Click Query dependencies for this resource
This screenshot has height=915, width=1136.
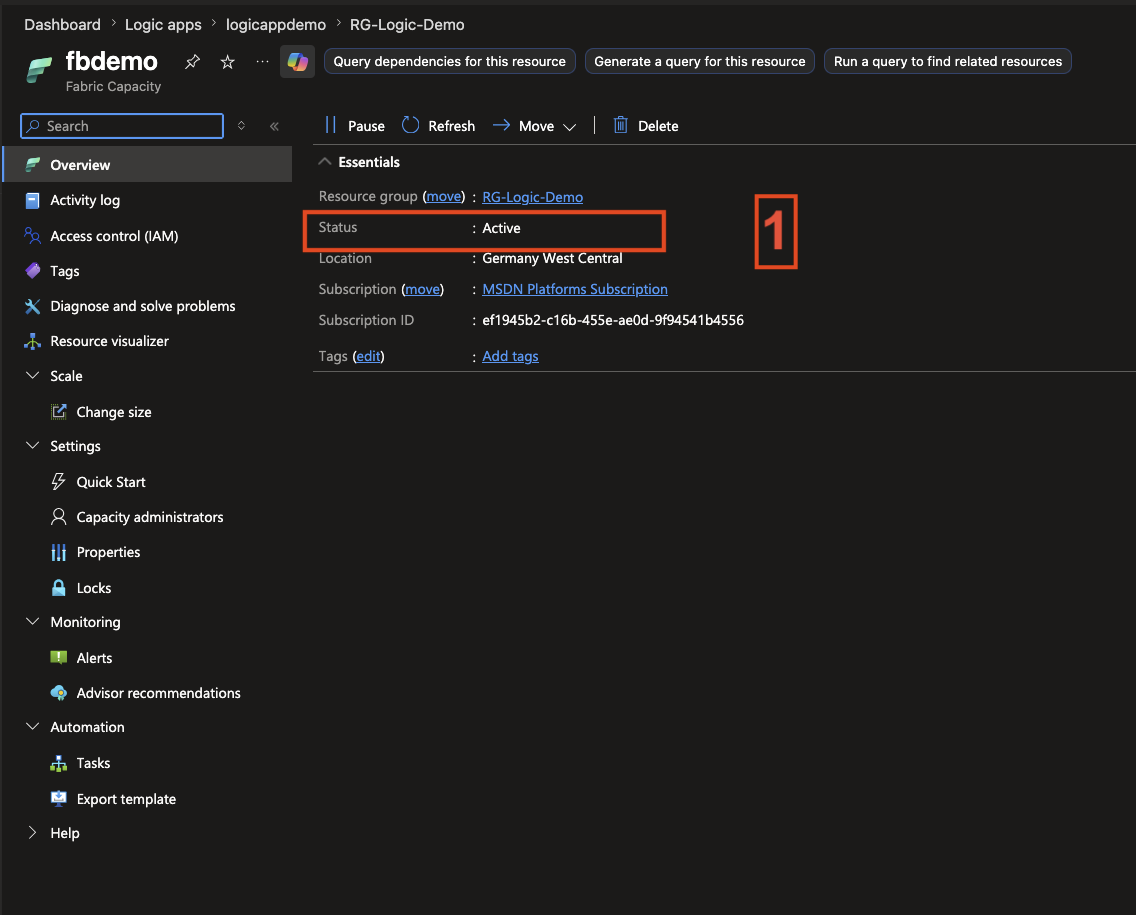point(449,62)
